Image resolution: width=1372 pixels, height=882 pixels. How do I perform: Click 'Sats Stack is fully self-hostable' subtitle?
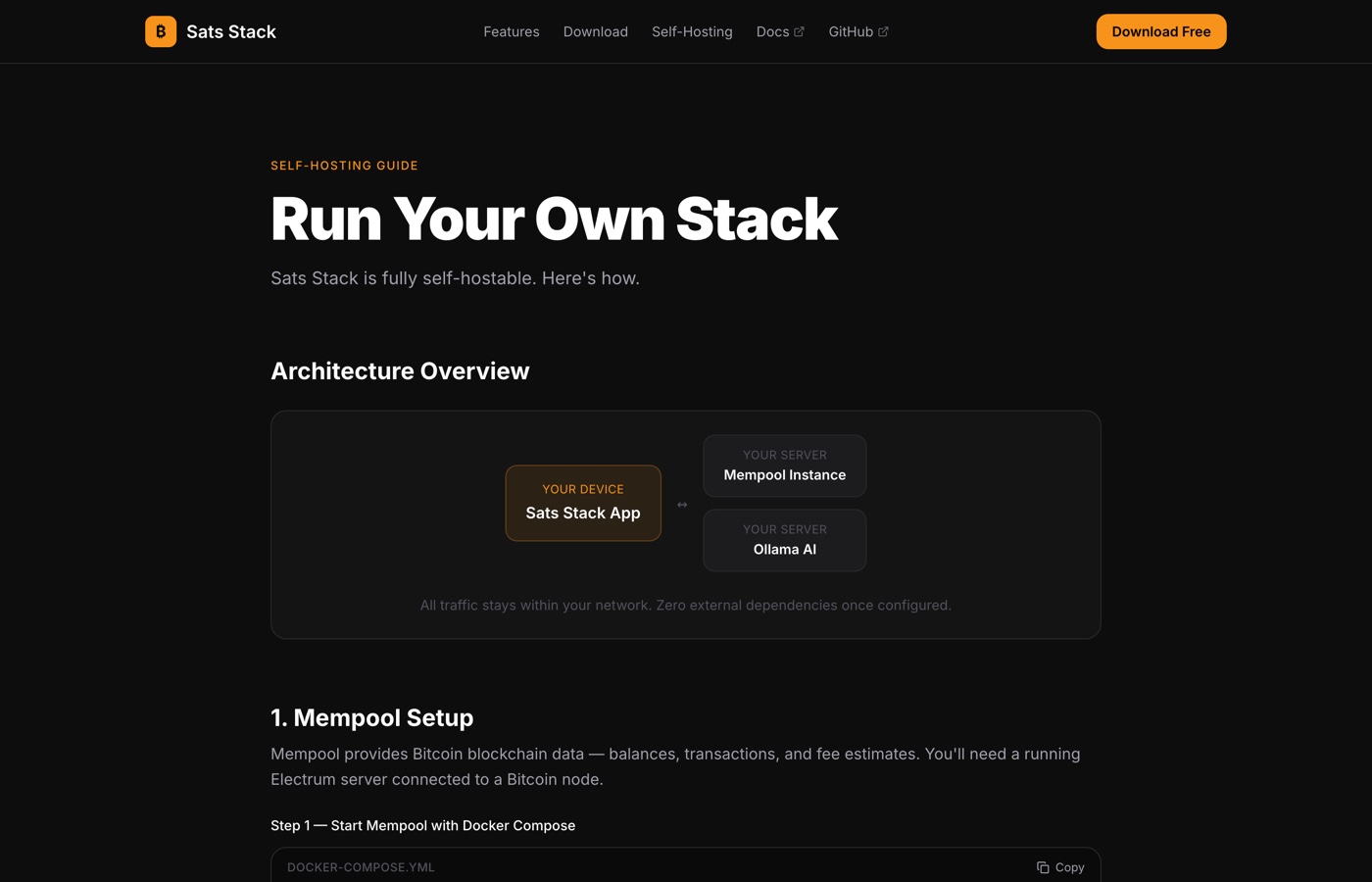[x=455, y=278]
